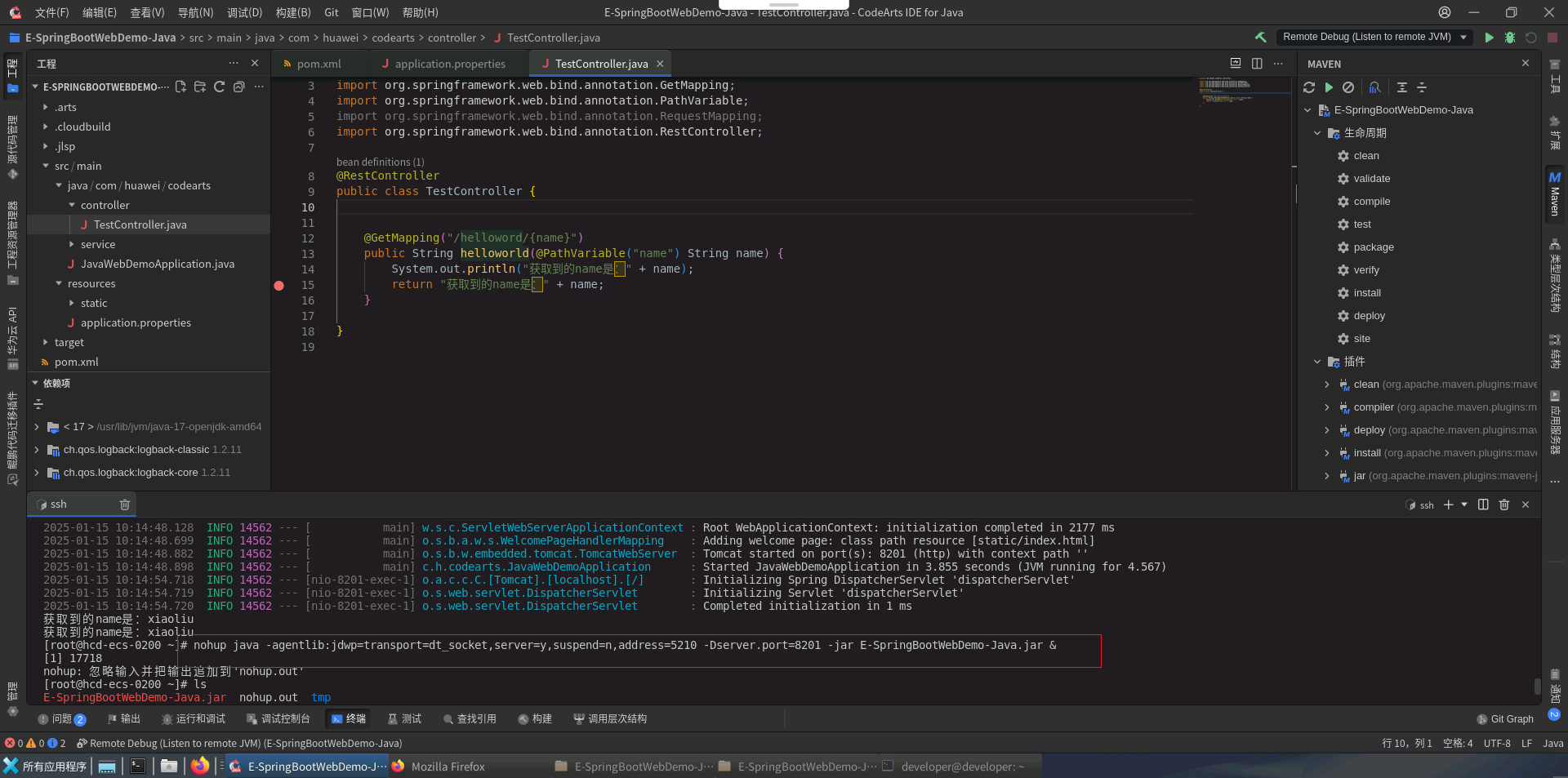This screenshot has width=1568, height=778.
Task: Expand the service folder
Action: click(72, 244)
